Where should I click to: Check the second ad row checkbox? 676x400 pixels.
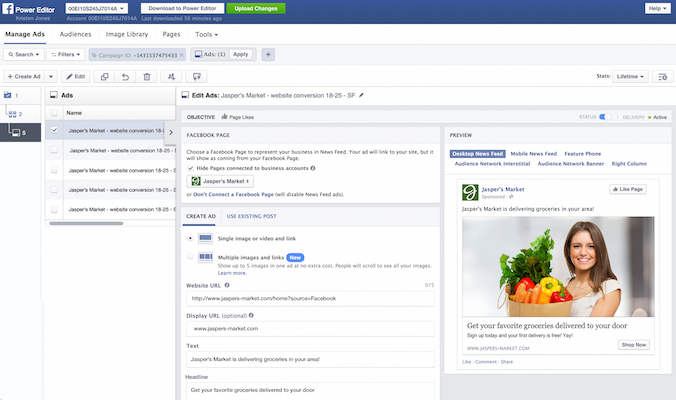click(x=54, y=150)
